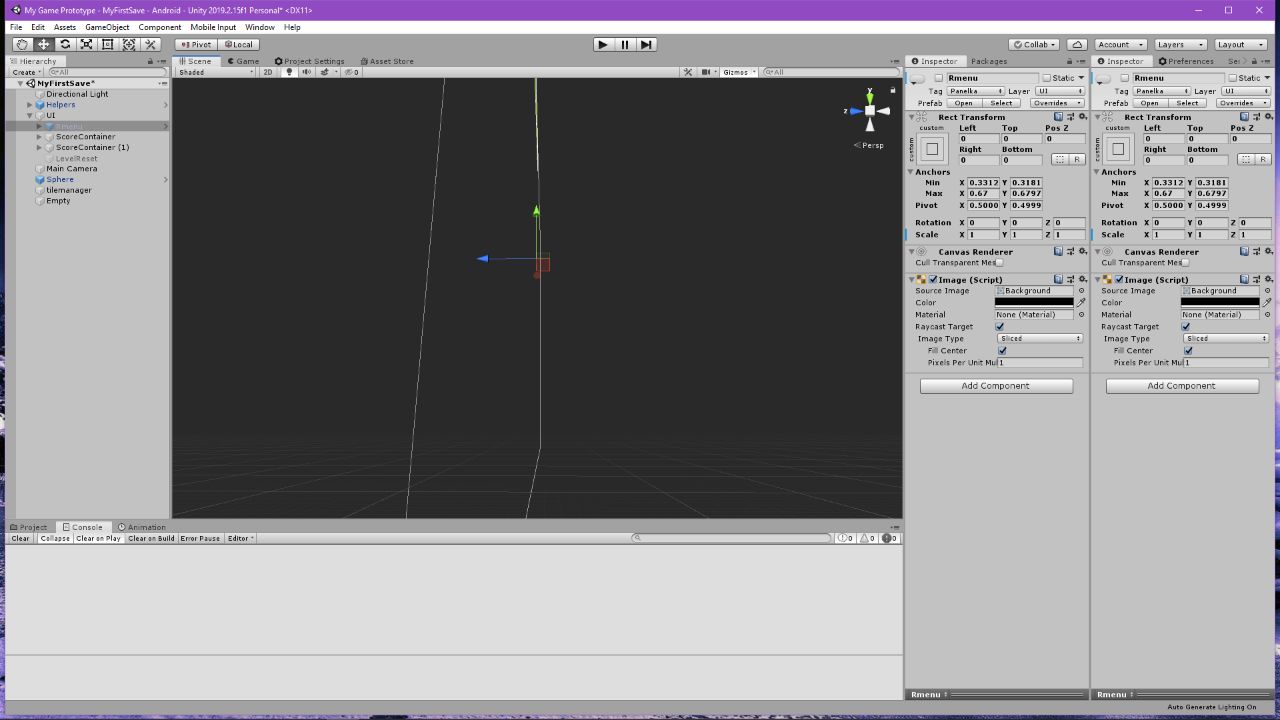
Task: Open the Color swatch in the Inspector beside Packages
Action: tap(1034, 302)
